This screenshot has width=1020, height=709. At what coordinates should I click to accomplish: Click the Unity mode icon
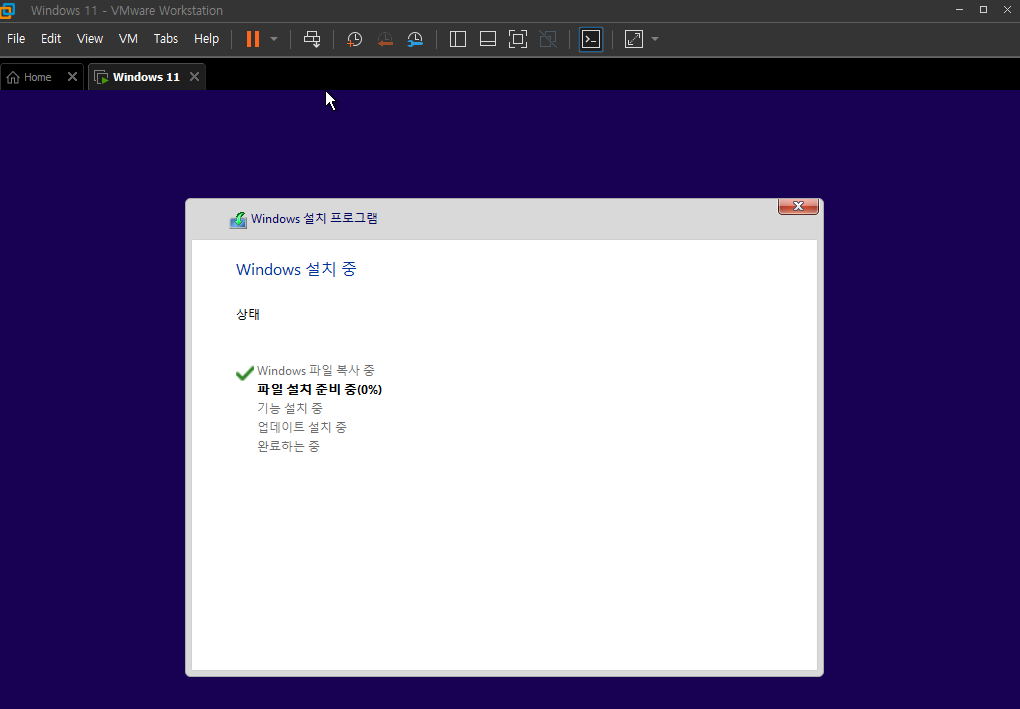pos(548,39)
